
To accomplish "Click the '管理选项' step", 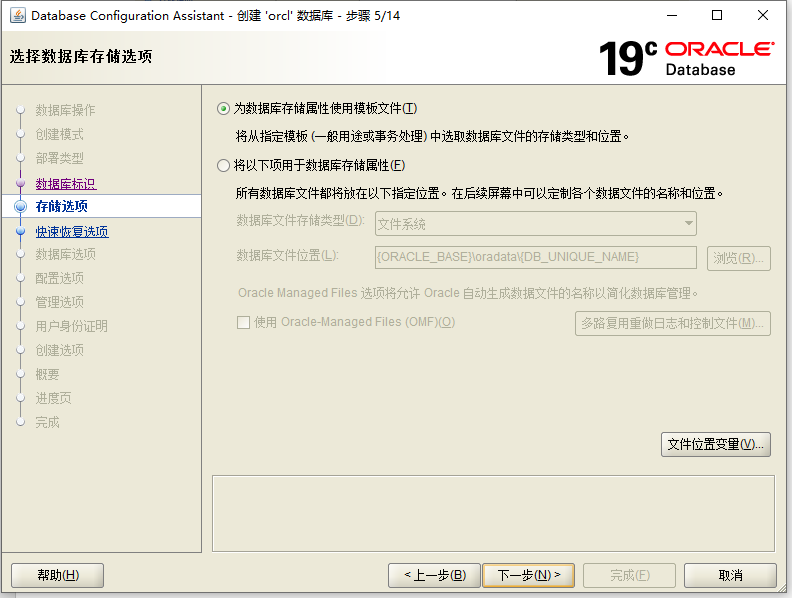I will click(60, 302).
